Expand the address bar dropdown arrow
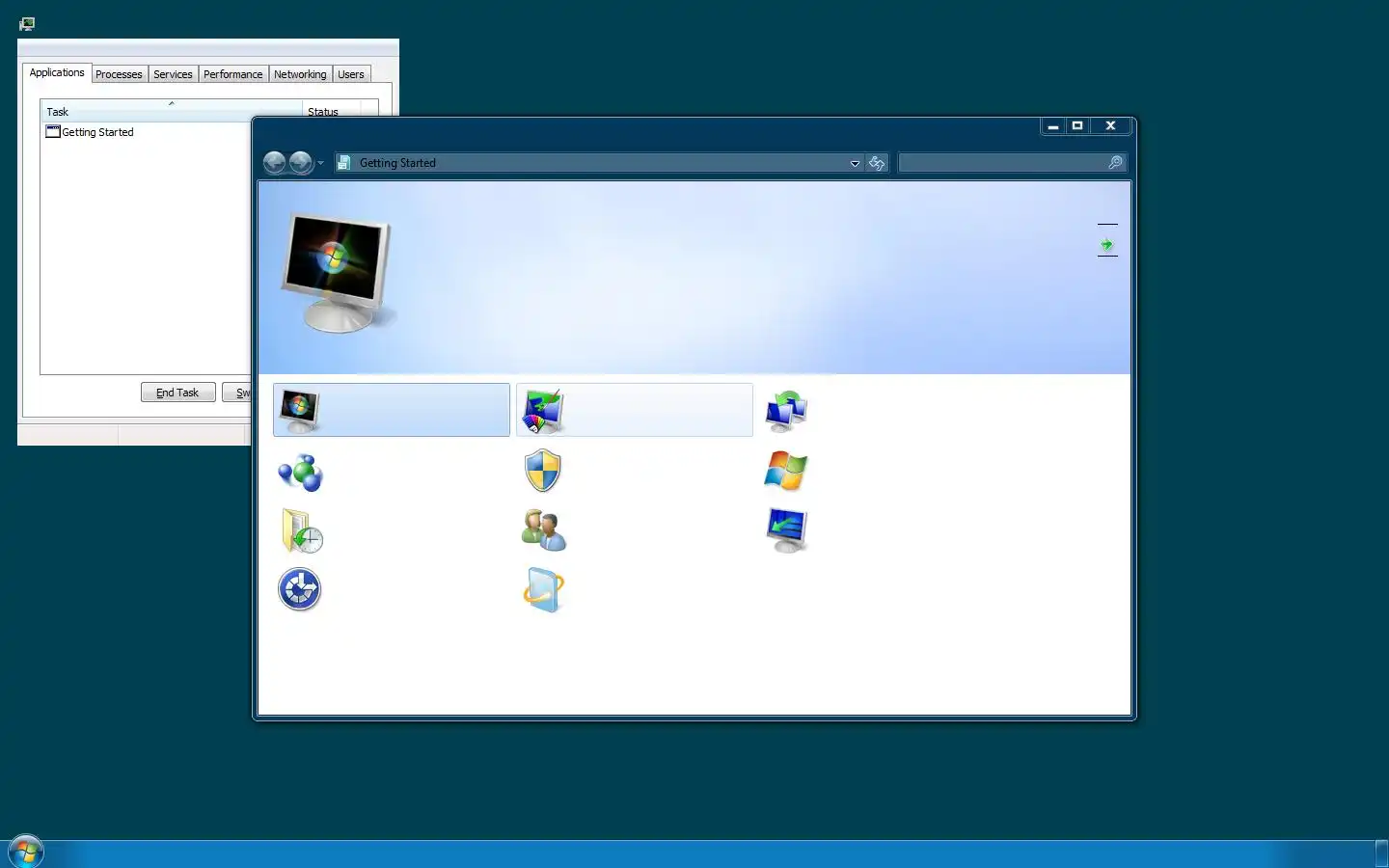This screenshot has height=868, width=1389. 855,163
